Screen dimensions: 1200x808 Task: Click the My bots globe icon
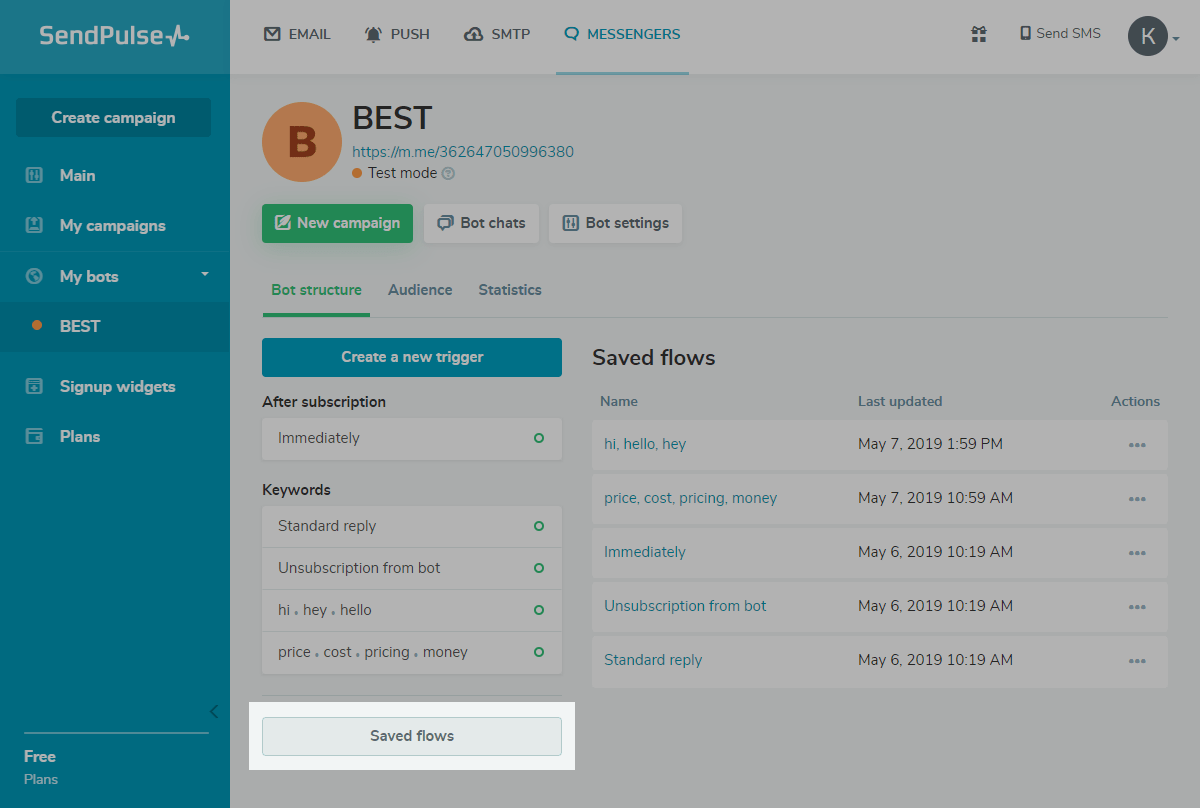tap(34, 276)
